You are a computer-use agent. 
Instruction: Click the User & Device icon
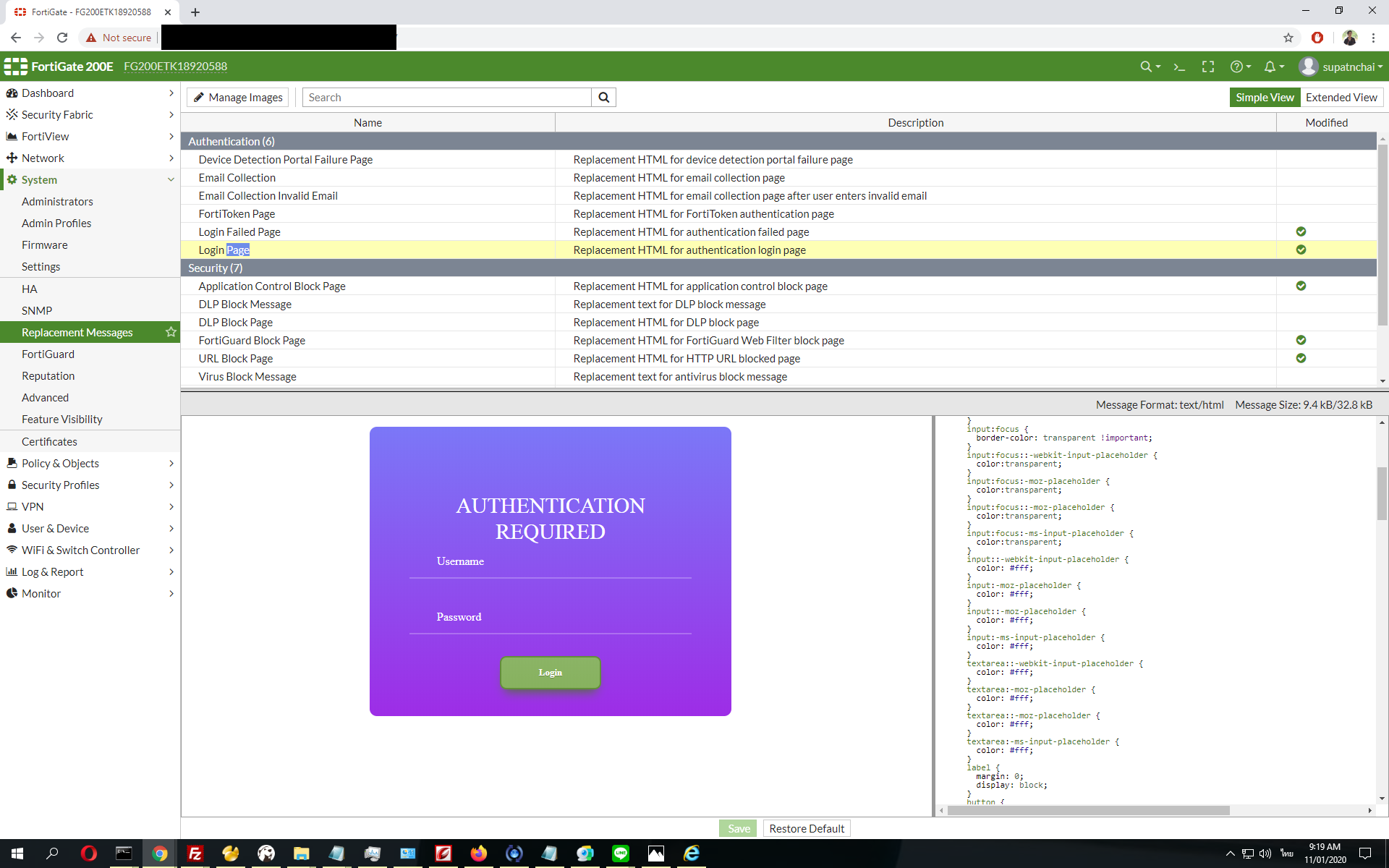12,529
